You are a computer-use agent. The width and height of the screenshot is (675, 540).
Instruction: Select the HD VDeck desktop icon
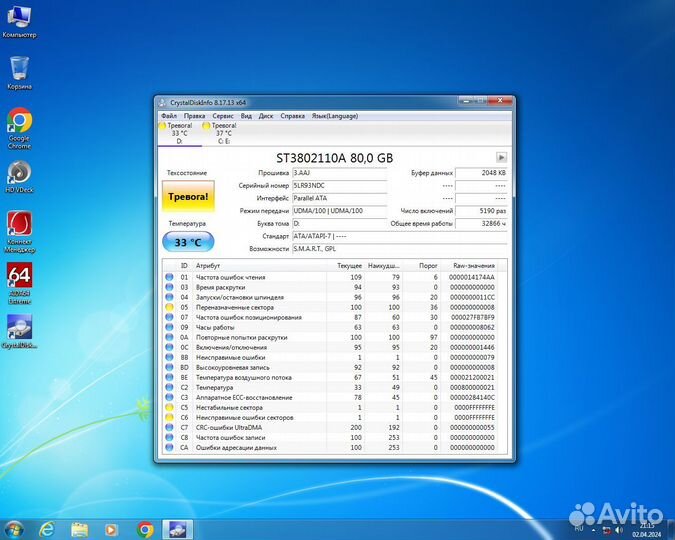pyautogui.click(x=19, y=175)
